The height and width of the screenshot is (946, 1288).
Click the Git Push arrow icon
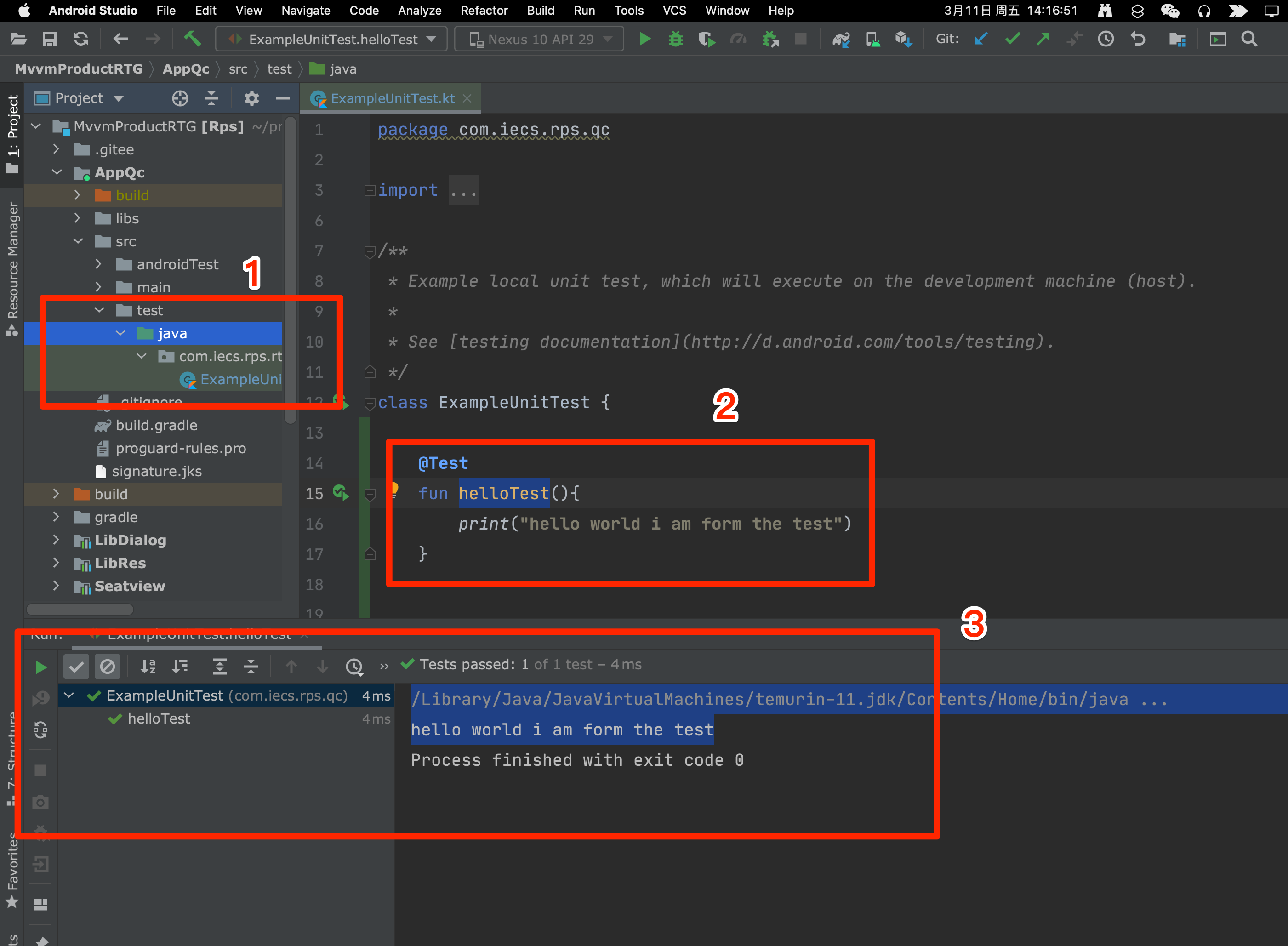(x=1043, y=39)
